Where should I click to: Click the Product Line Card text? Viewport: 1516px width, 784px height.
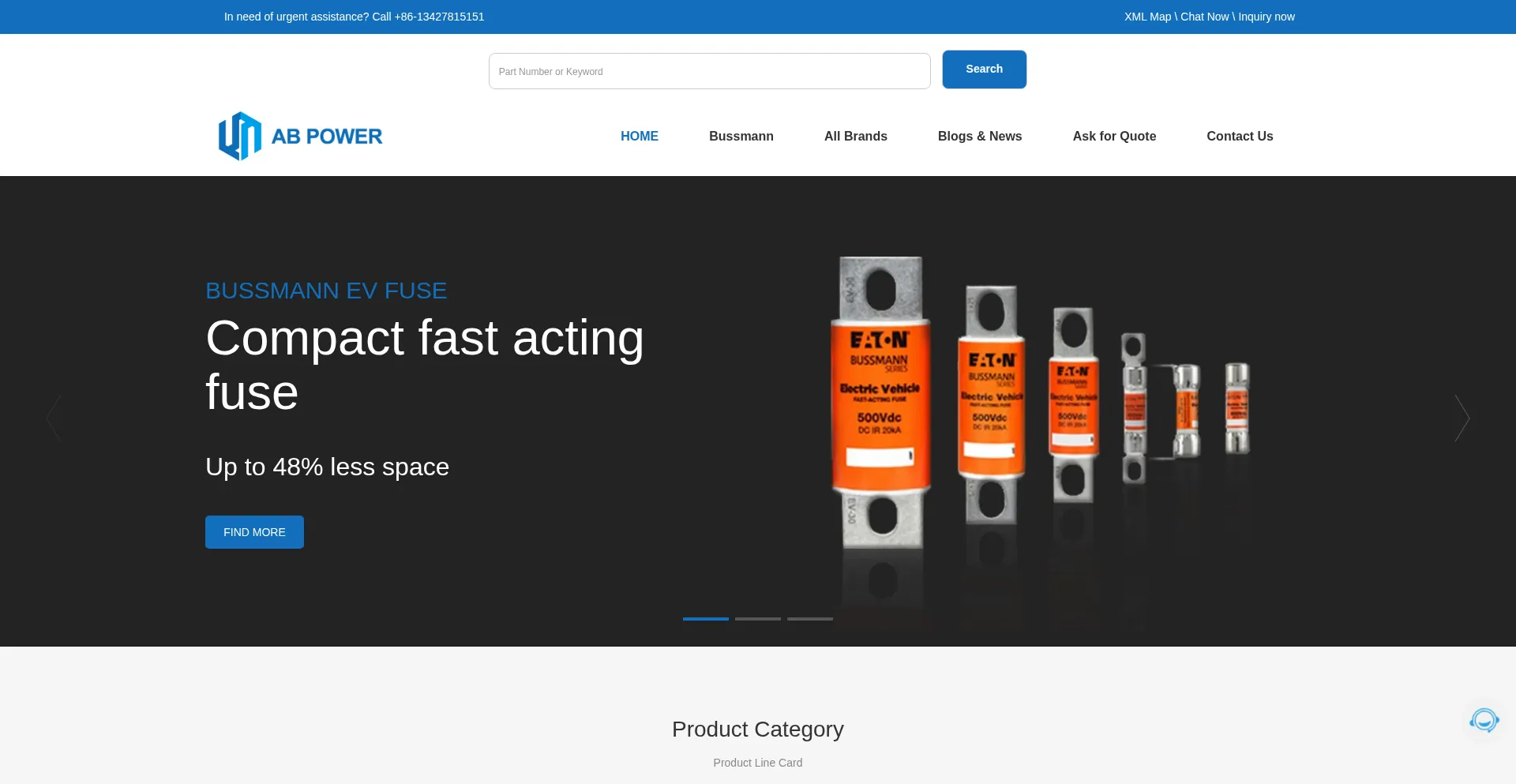pos(758,763)
